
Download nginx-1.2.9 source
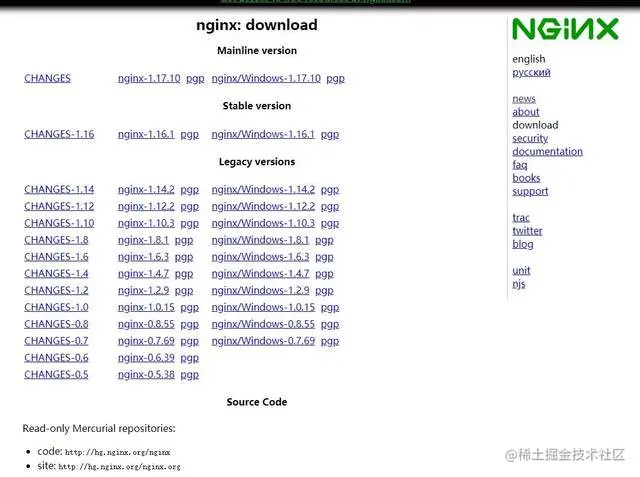143,291
